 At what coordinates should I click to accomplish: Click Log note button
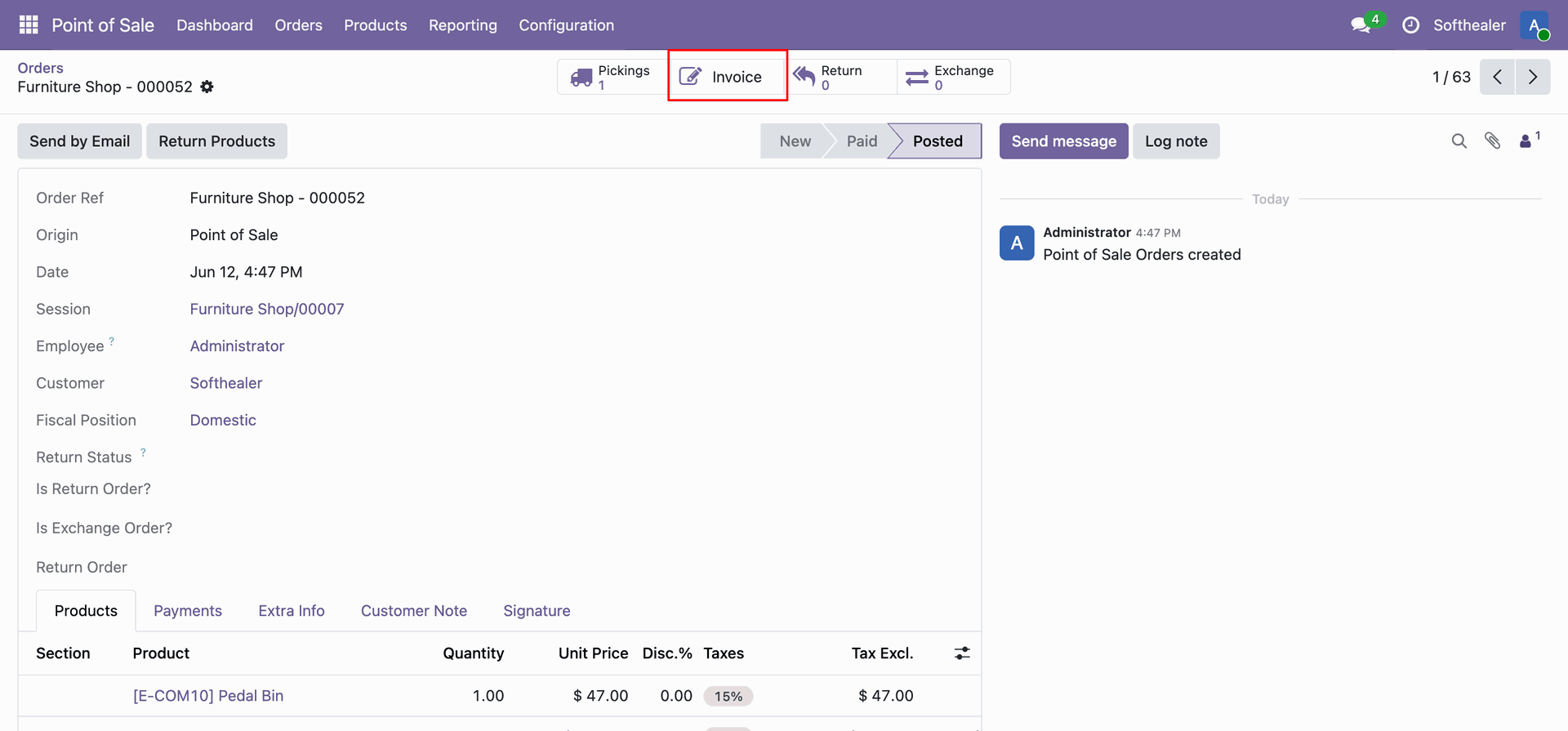coord(1176,141)
